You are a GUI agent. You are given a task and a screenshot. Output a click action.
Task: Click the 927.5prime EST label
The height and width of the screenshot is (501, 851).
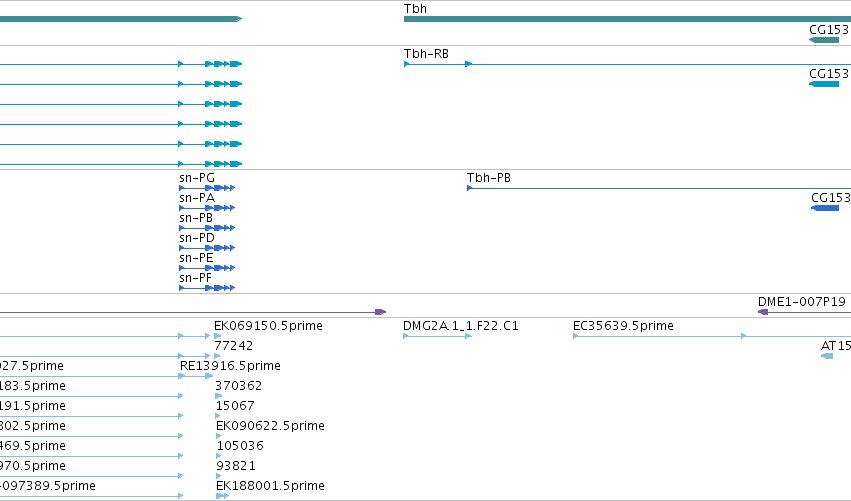(x=31, y=366)
